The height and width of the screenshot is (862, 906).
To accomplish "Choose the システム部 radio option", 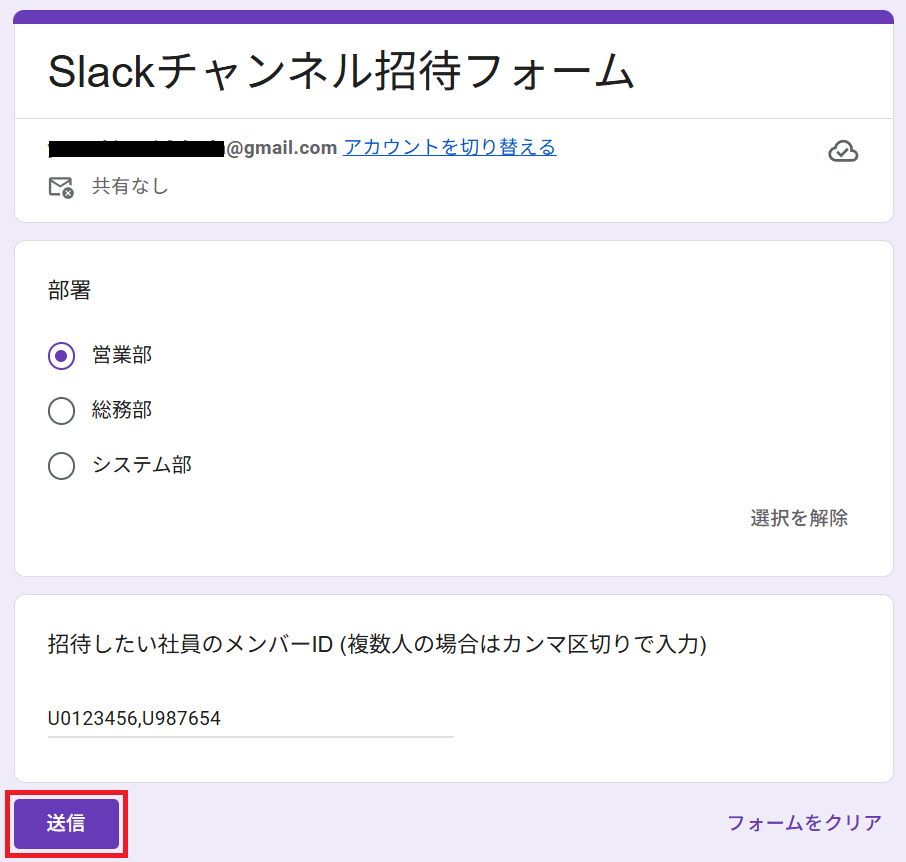I will pyautogui.click(x=61, y=466).
